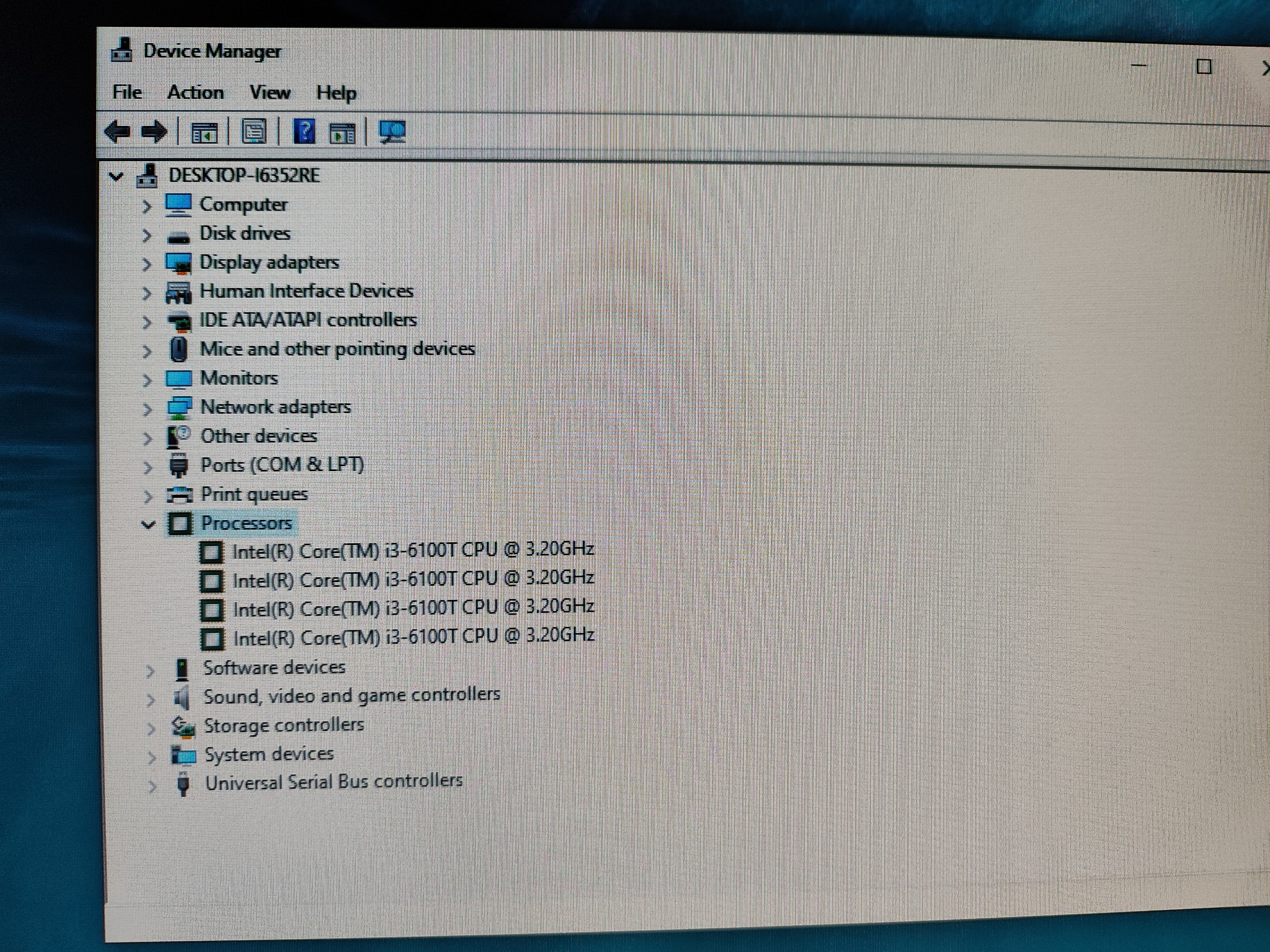
Task: Click the Display adapters category icon
Action: tap(179, 263)
